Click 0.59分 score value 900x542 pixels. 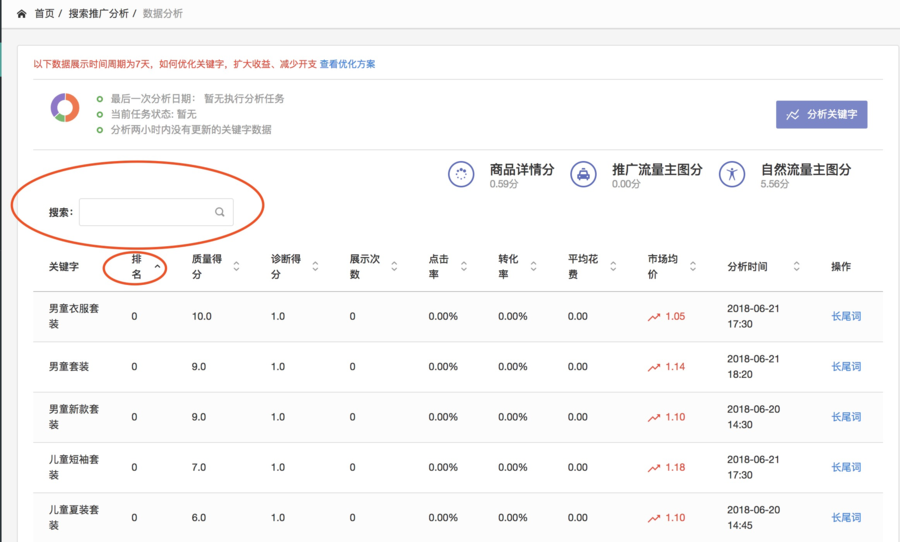tap(504, 184)
